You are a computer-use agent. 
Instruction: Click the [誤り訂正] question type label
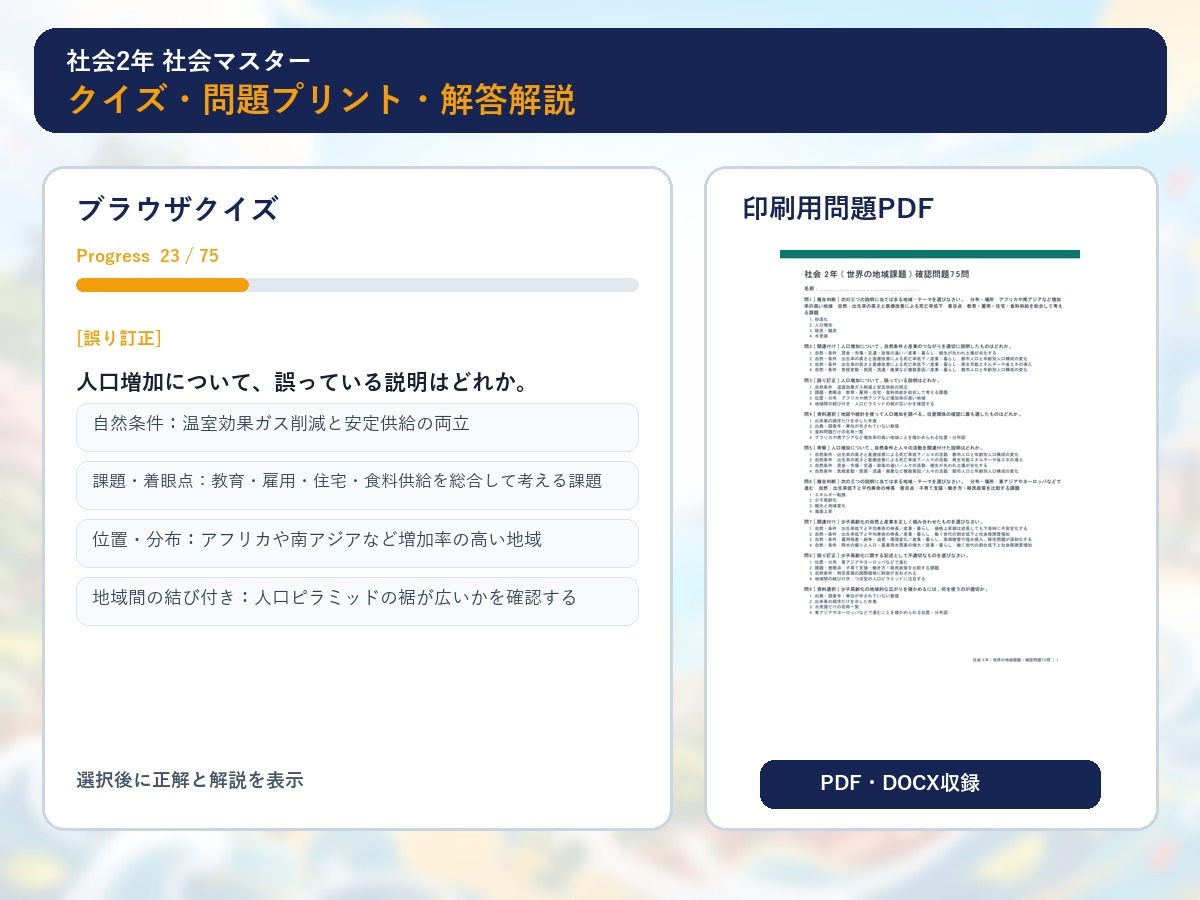pos(119,338)
